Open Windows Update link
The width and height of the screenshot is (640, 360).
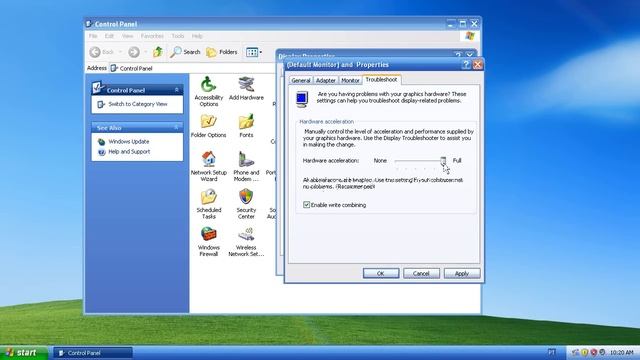(x=129, y=142)
